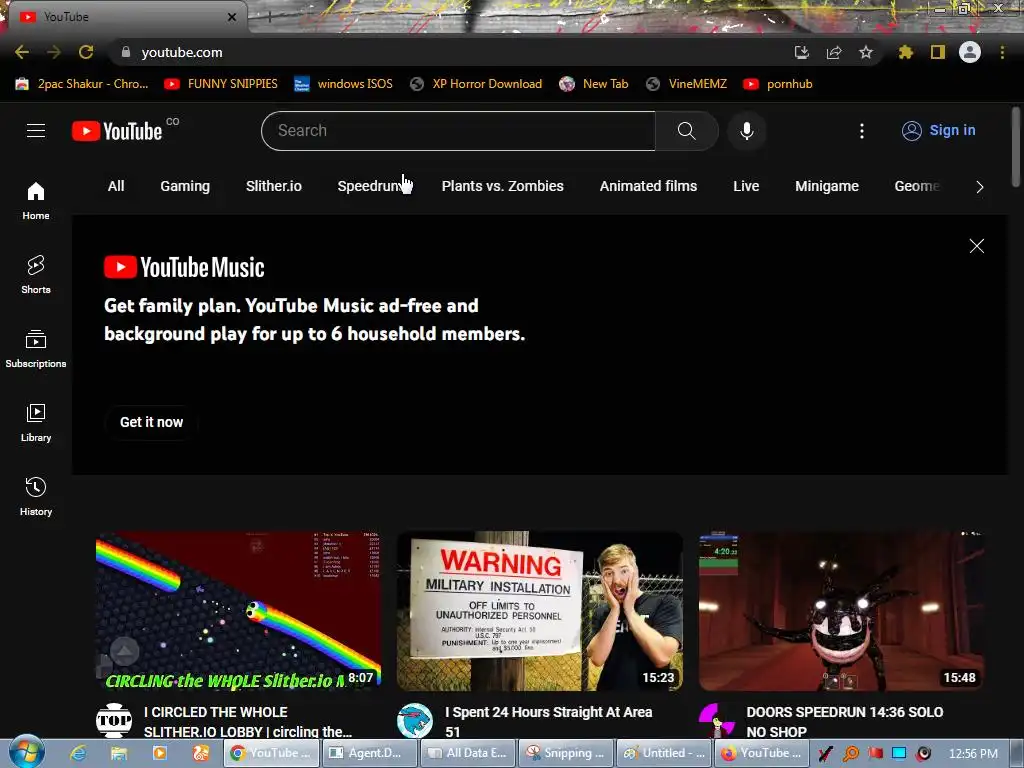Switch to Agent.D... taskbar window
Viewport: 1024px width, 768px height.
coord(369,753)
